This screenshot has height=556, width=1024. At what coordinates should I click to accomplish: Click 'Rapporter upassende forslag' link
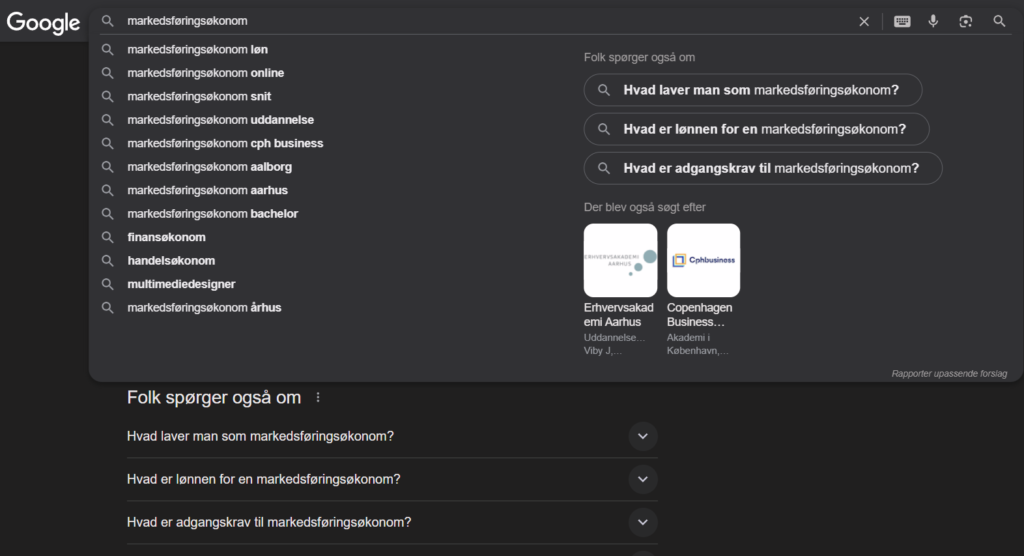(949, 374)
